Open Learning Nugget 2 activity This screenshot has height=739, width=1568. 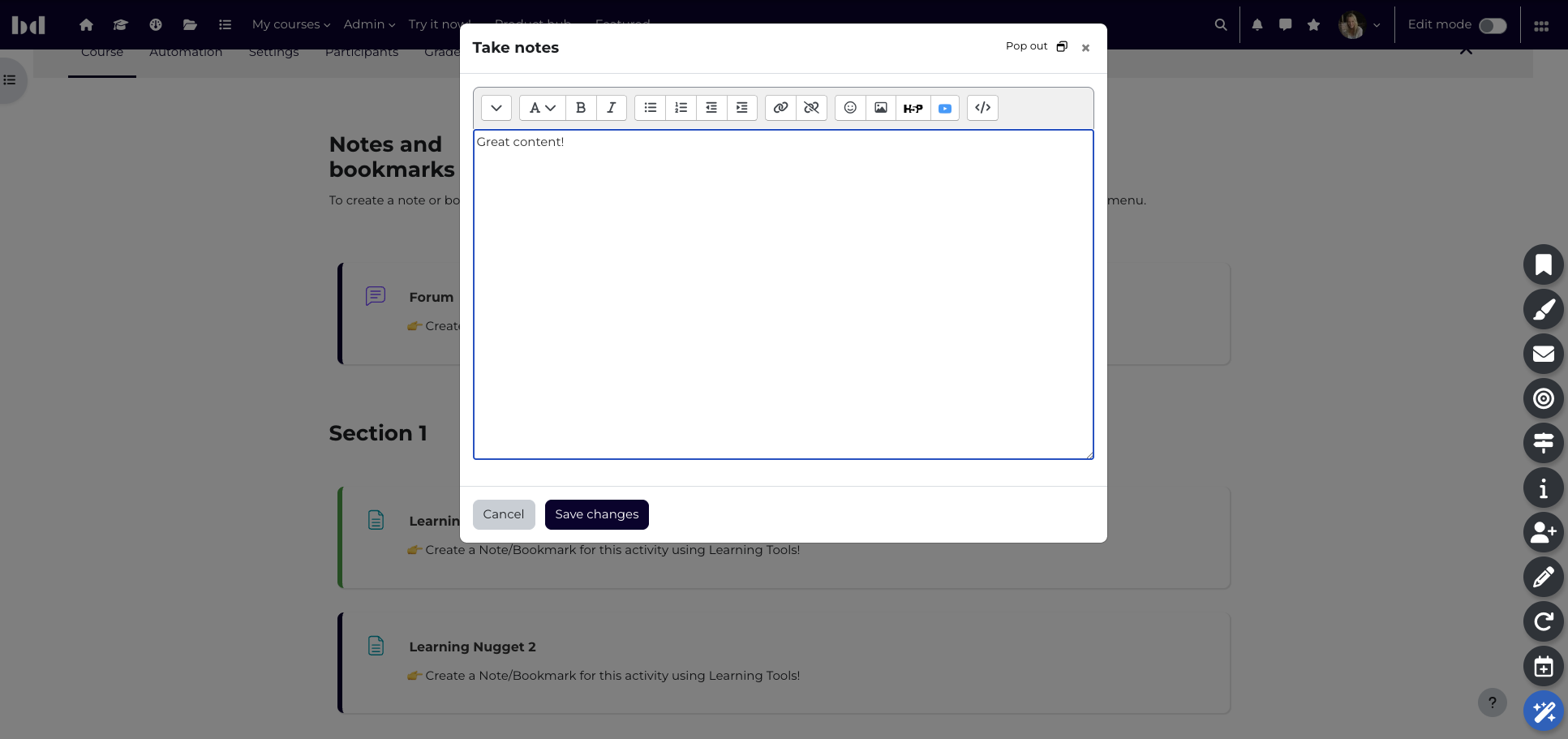(x=472, y=647)
